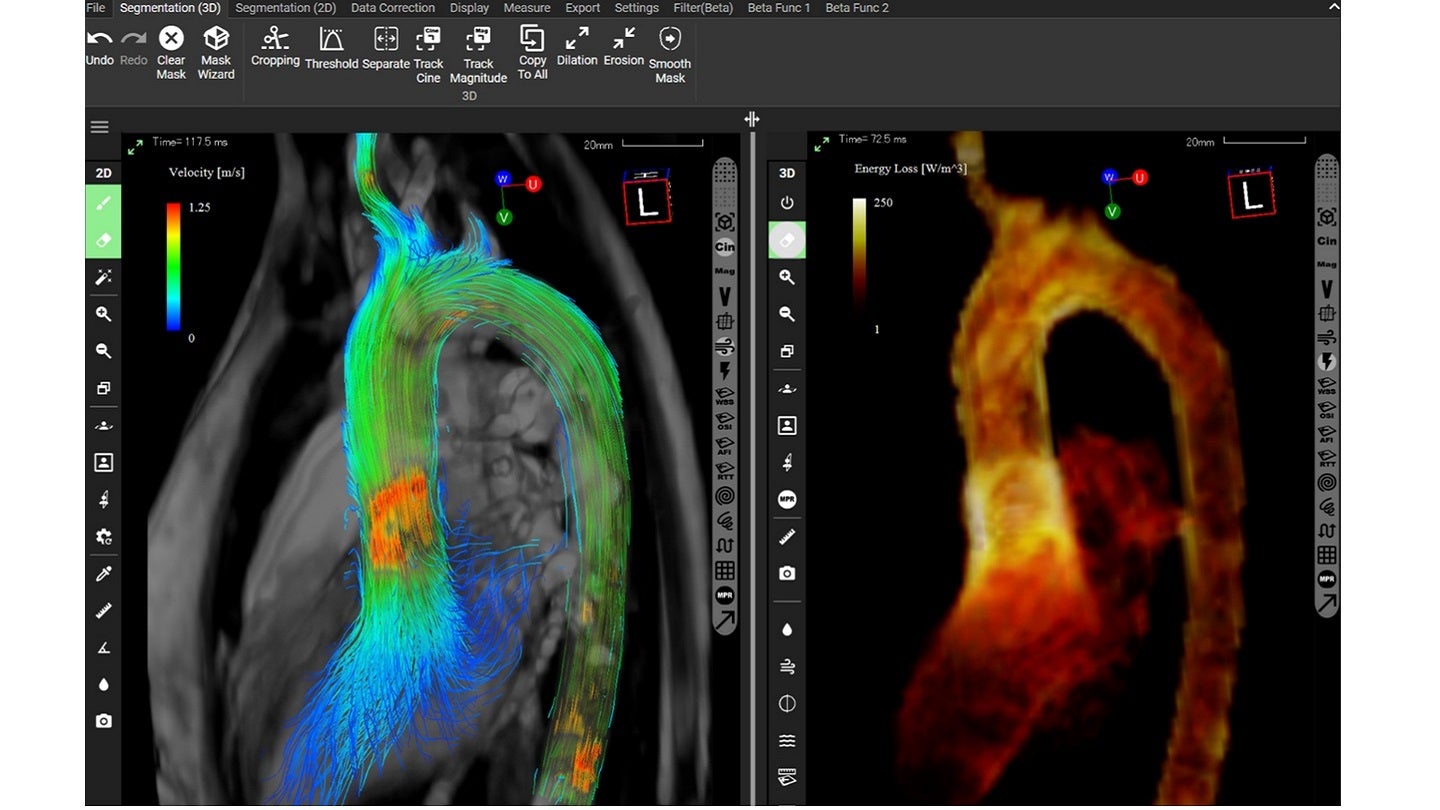The height and width of the screenshot is (810, 1440).
Task: Toggle the power icon in right viewer
Action: pos(787,203)
